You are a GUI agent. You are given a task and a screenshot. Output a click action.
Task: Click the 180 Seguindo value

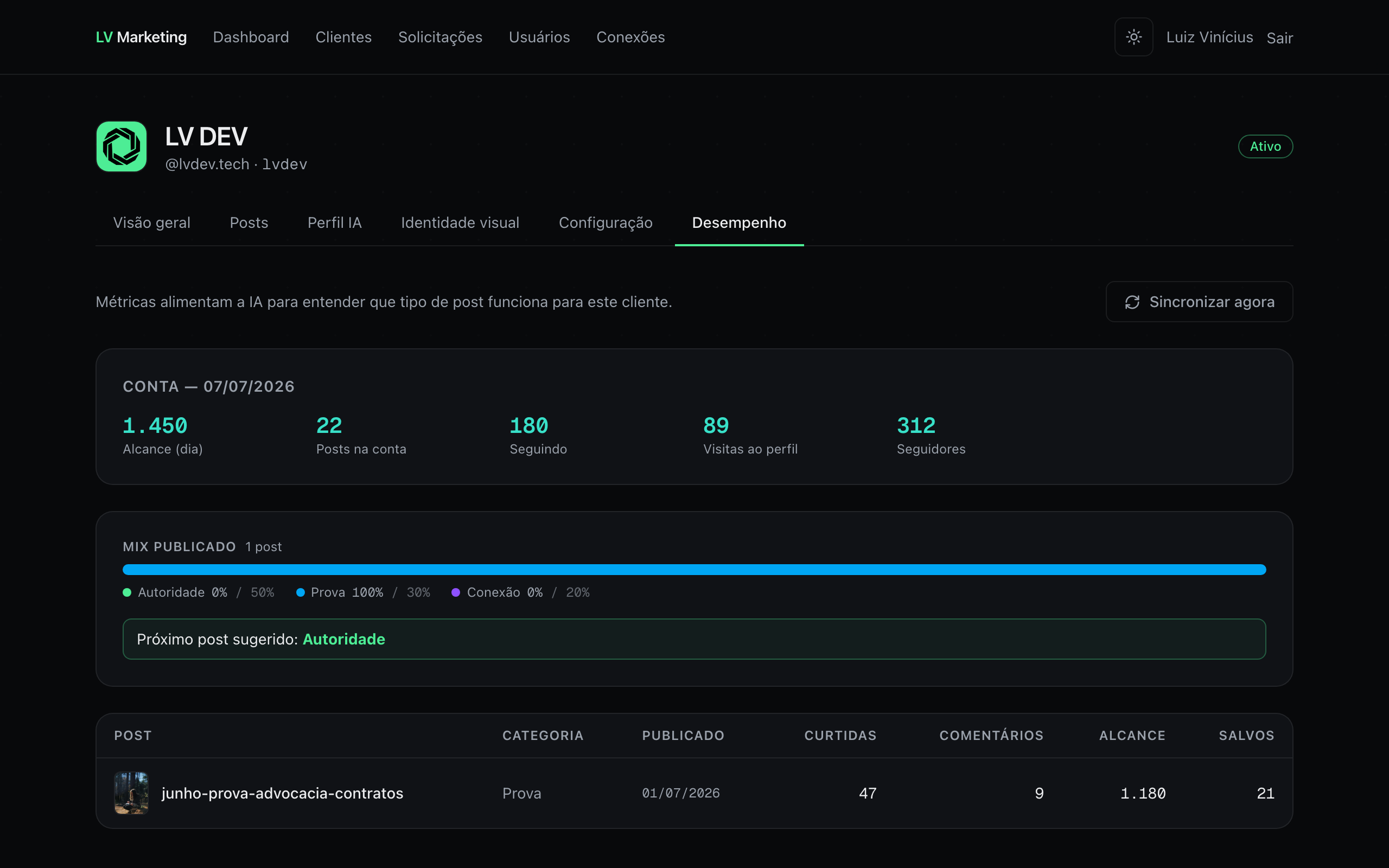[x=528, y=425]
